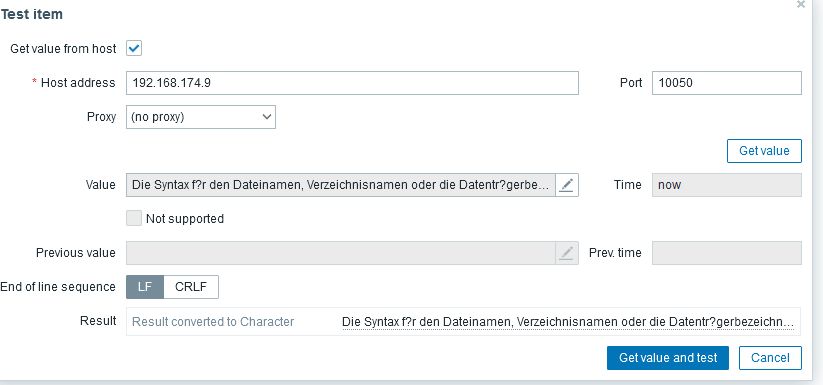Toggle the Not supported checkbox
This screenshot has height=385, width=823.
coord(134,218)
